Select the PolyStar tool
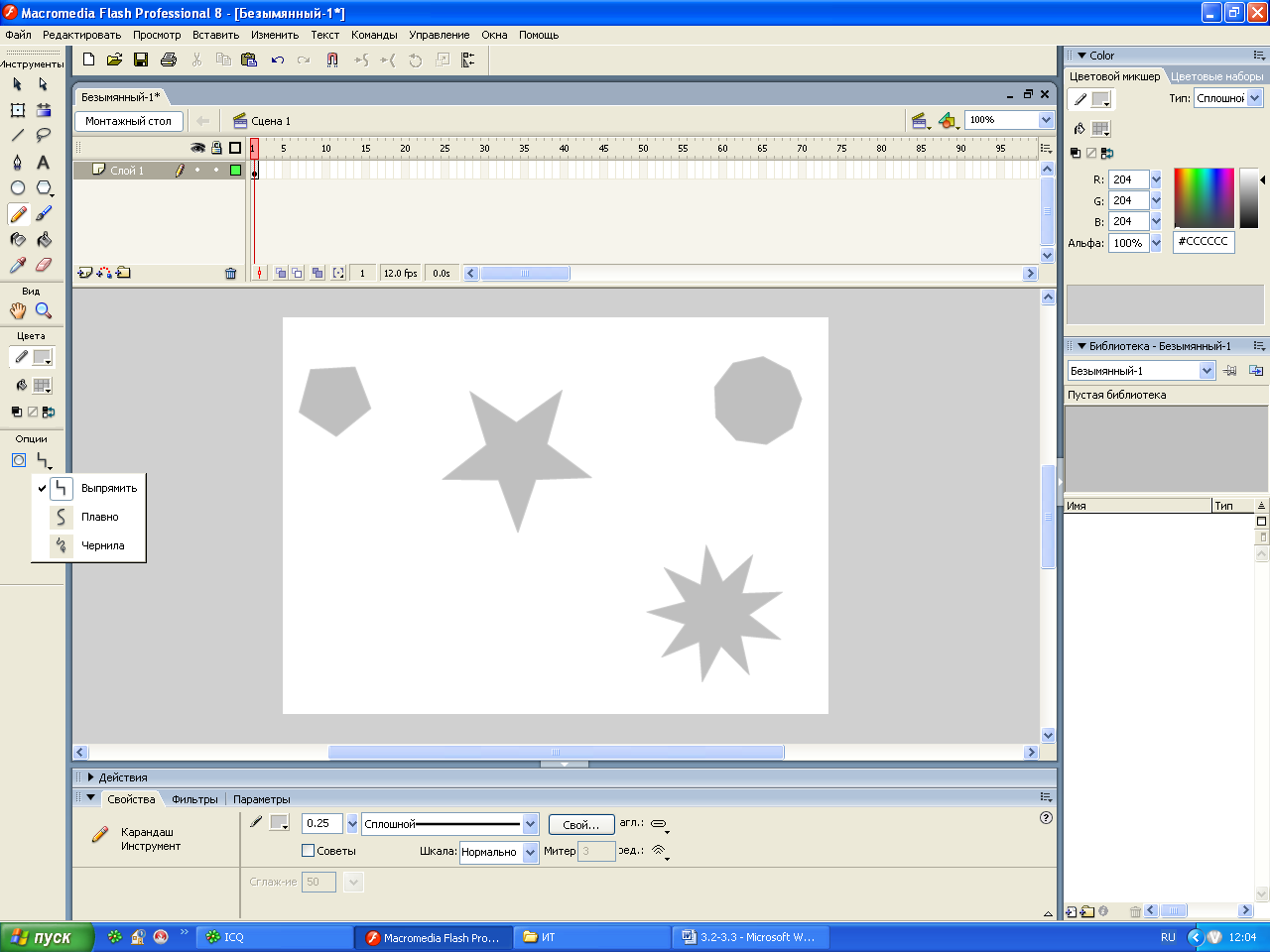Viewport: 1270px width, 952px height. click(x=44, y=187)
